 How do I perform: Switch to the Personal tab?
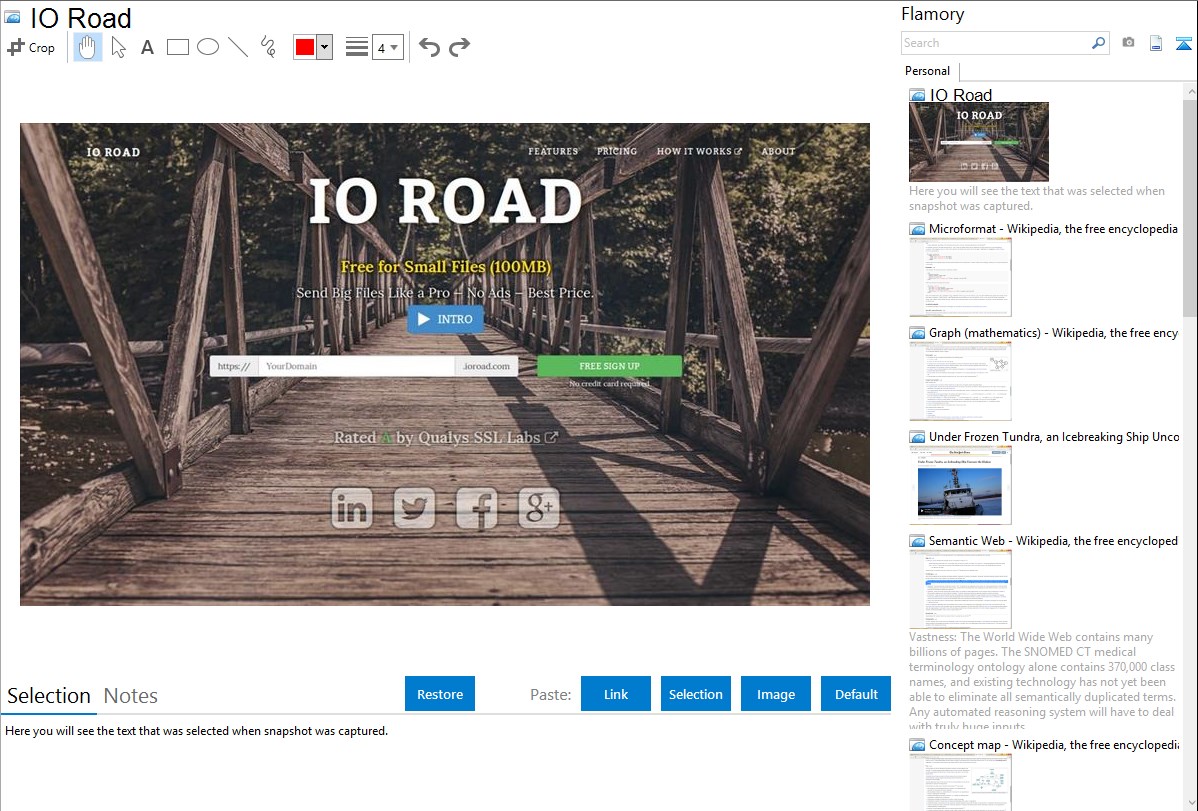click(x=927, y=71)
